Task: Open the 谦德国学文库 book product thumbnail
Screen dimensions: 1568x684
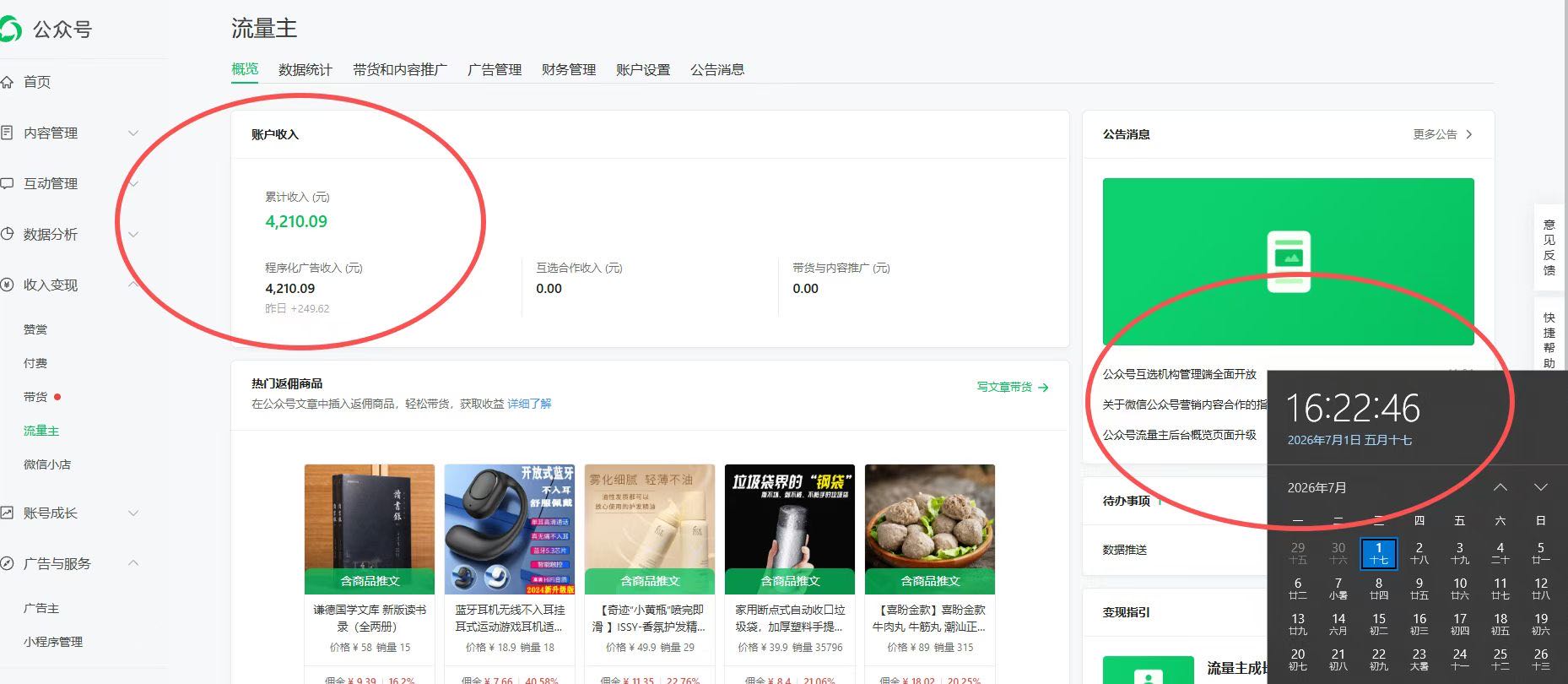Action: 370,529
